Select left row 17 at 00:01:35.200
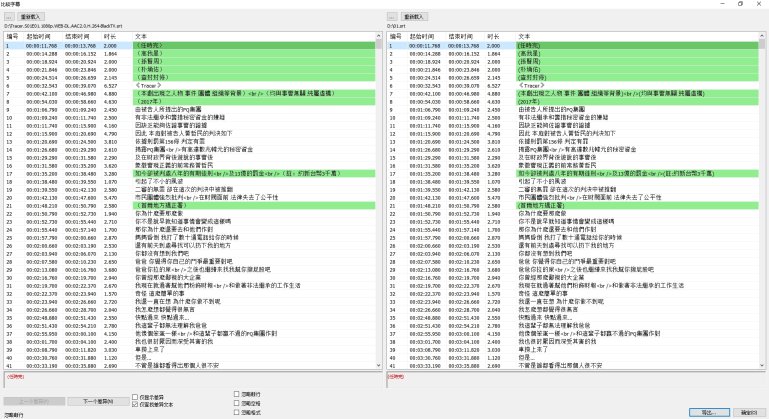Viewport: 769px width, 419px height. pos(190,174)
